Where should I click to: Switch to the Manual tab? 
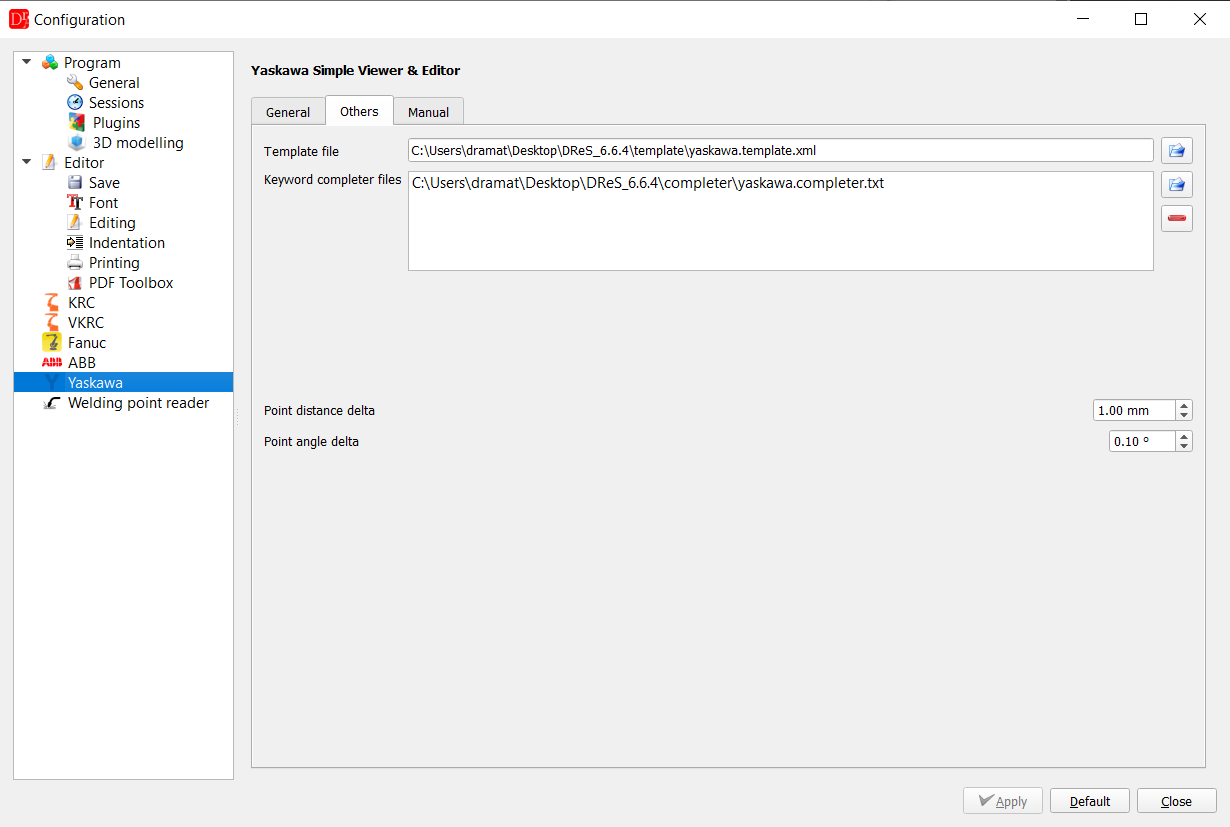point(428,112)
